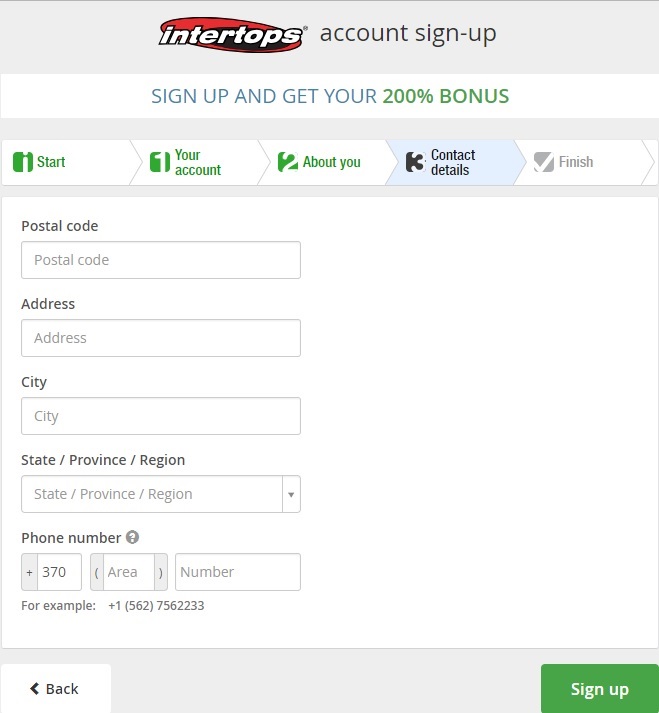Click into the Address text field
The height and width of the screenshot is (713, 659).
click(161, 338)
